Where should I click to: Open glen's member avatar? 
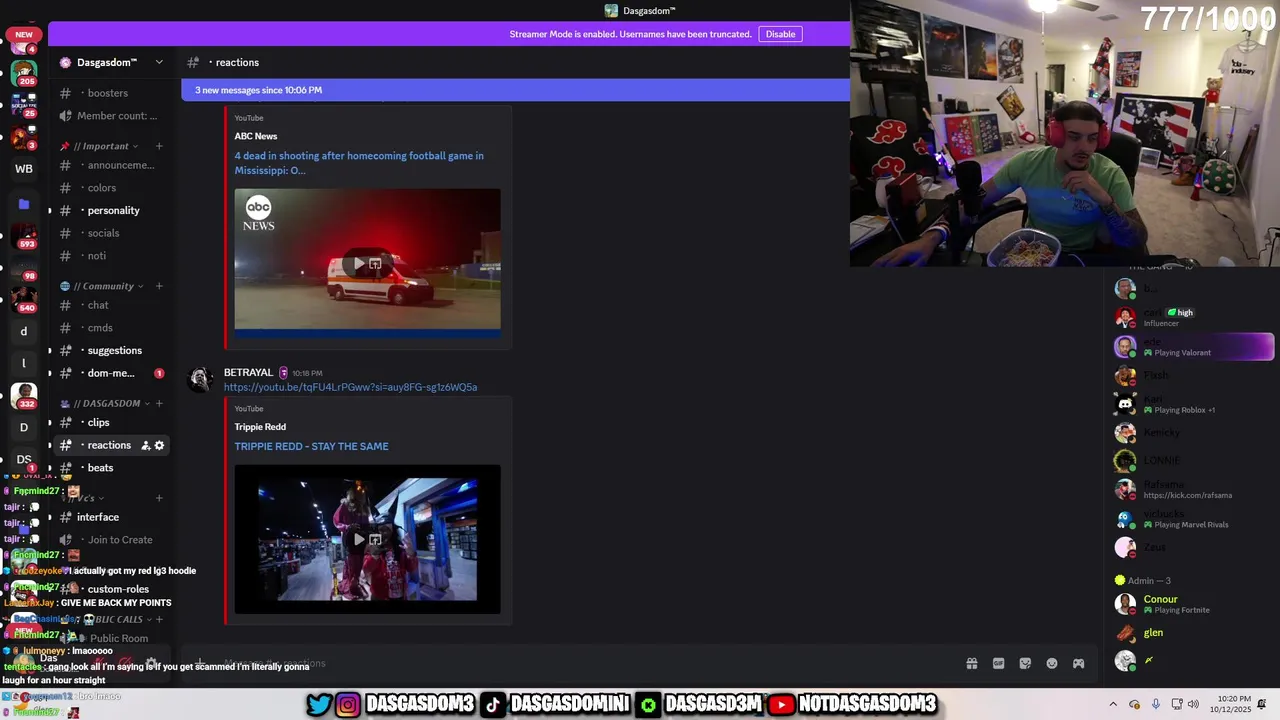tap(1125, 633)
